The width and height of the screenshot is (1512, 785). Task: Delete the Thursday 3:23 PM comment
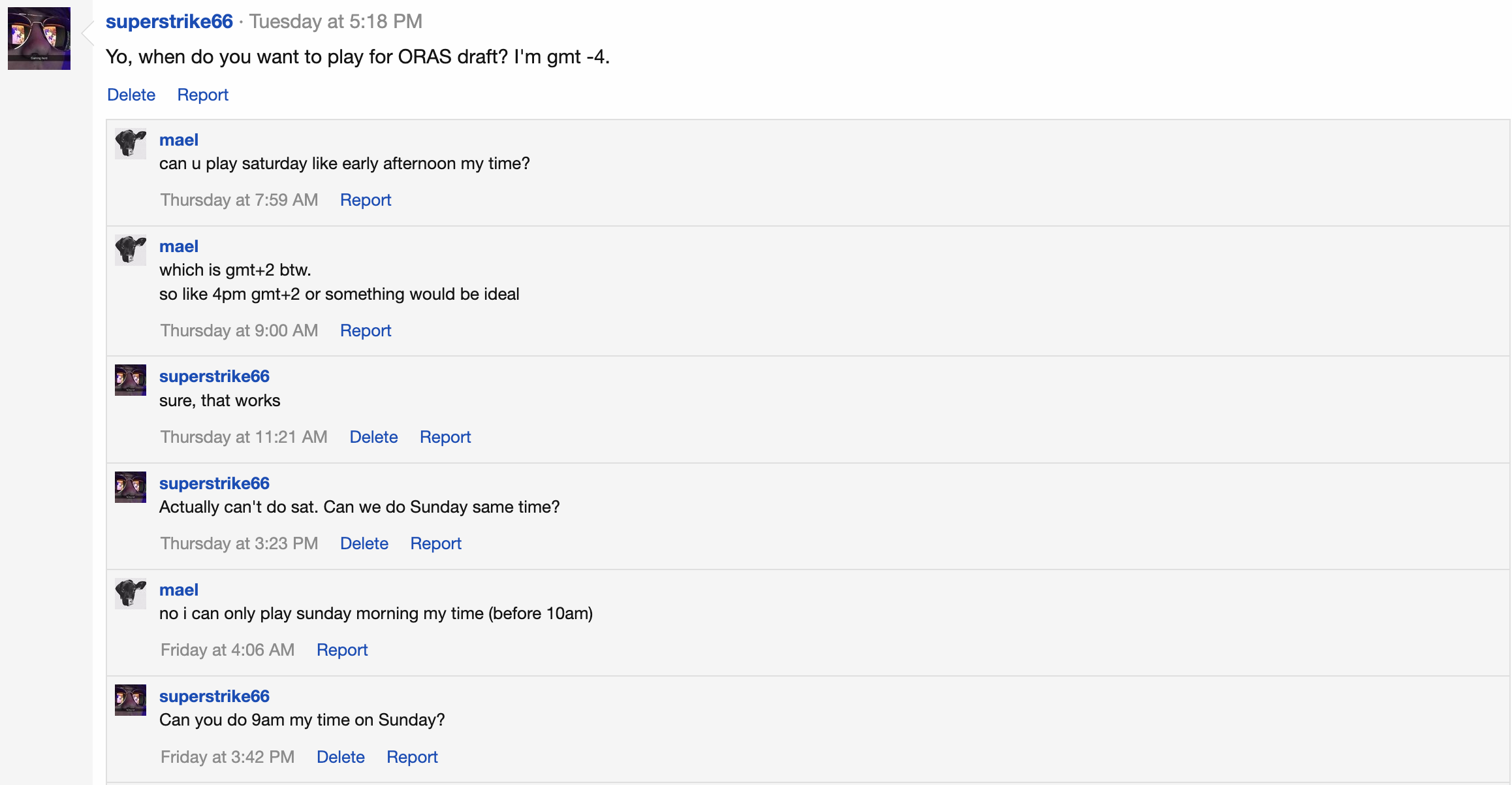364,543
